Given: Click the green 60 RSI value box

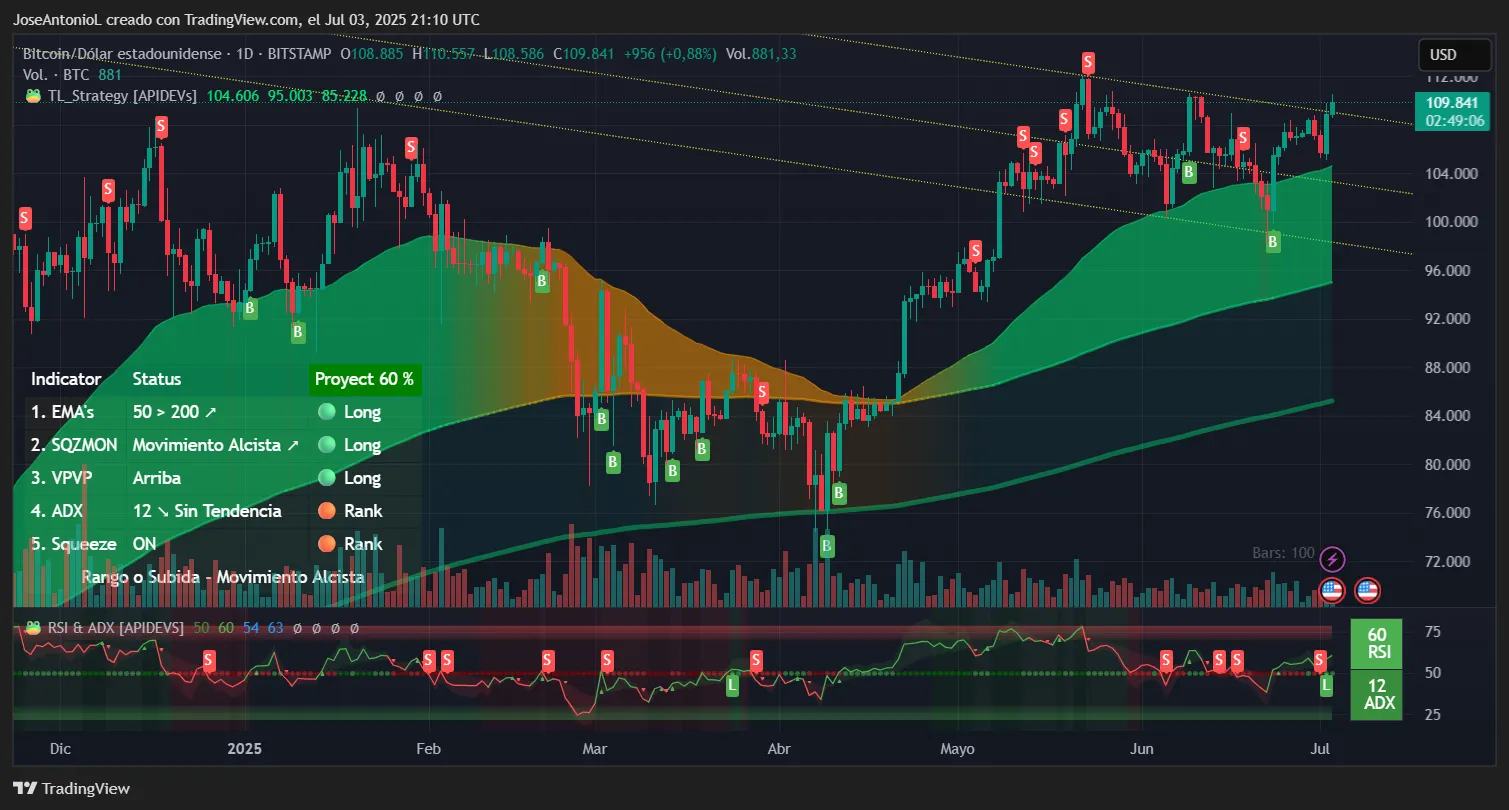Looking at the screenshot, I should [1376, 643].
